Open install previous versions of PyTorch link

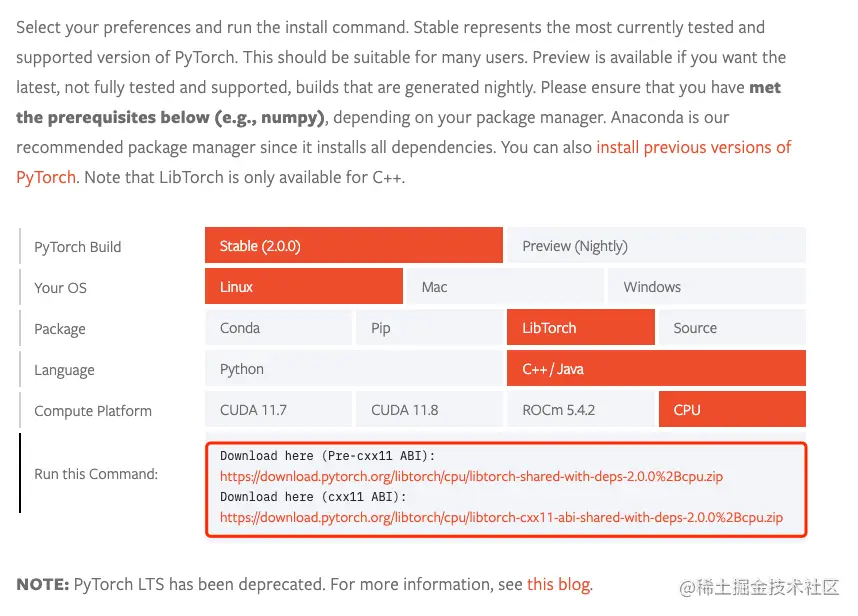click(693, 148)
